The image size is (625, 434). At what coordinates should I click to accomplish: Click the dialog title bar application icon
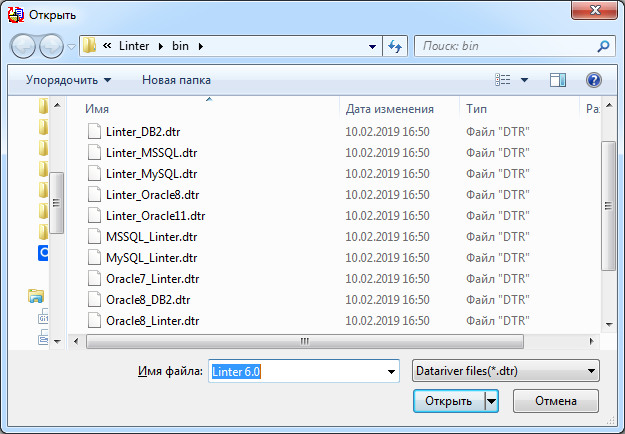pyautogui.click(x=16, y=15)
